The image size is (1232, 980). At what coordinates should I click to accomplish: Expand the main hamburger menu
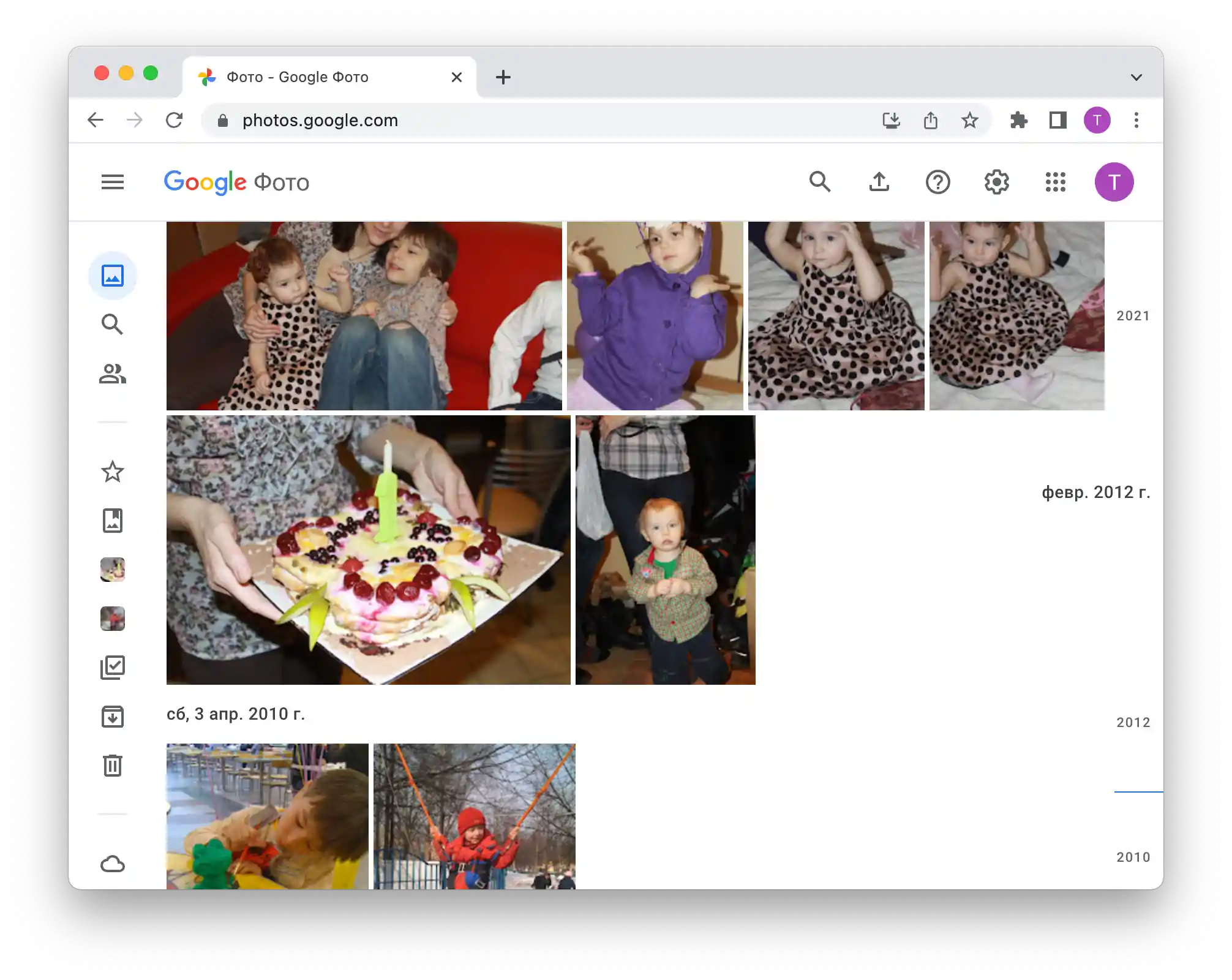point(113,182)
